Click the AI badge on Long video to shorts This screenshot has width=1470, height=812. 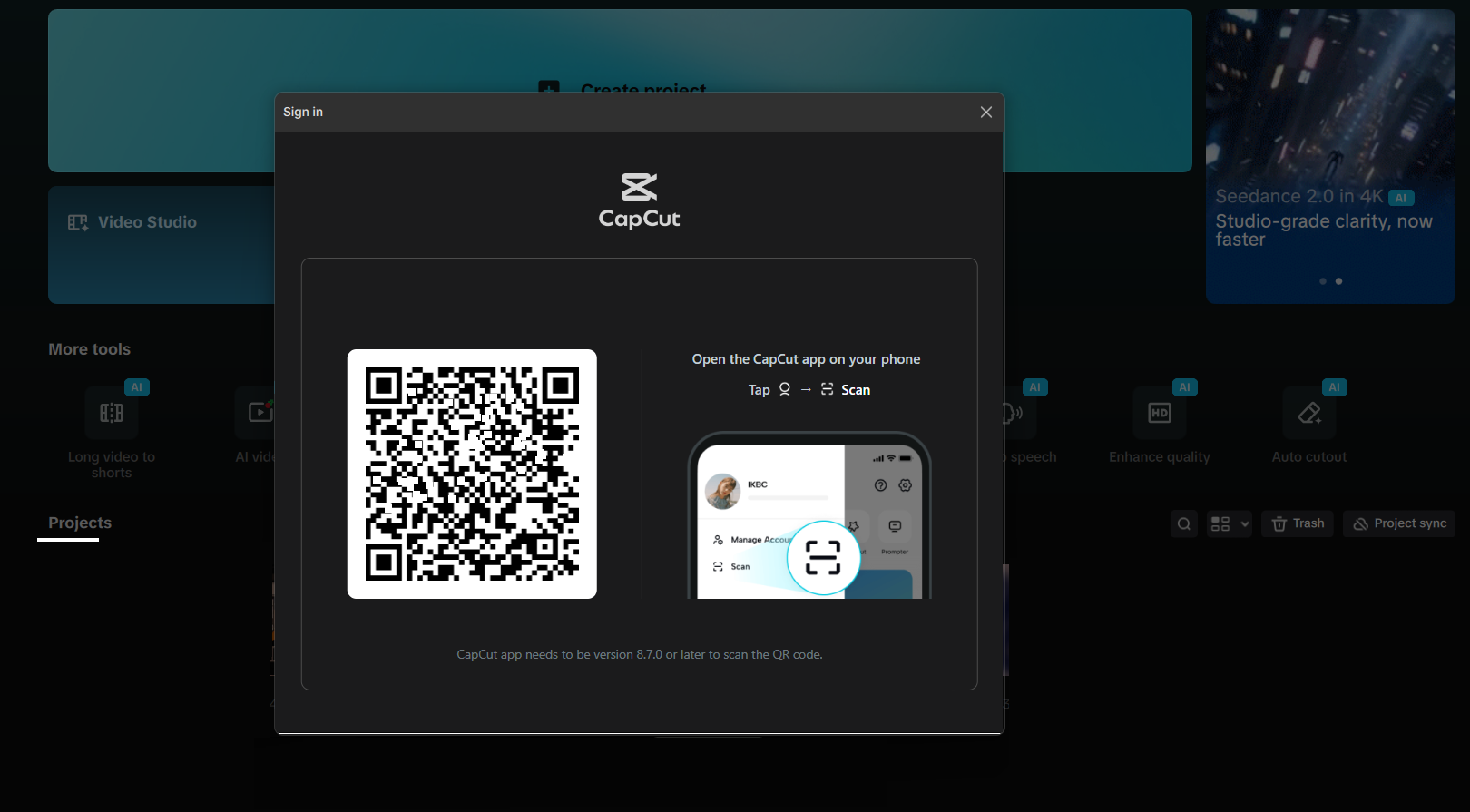point(136,387)
